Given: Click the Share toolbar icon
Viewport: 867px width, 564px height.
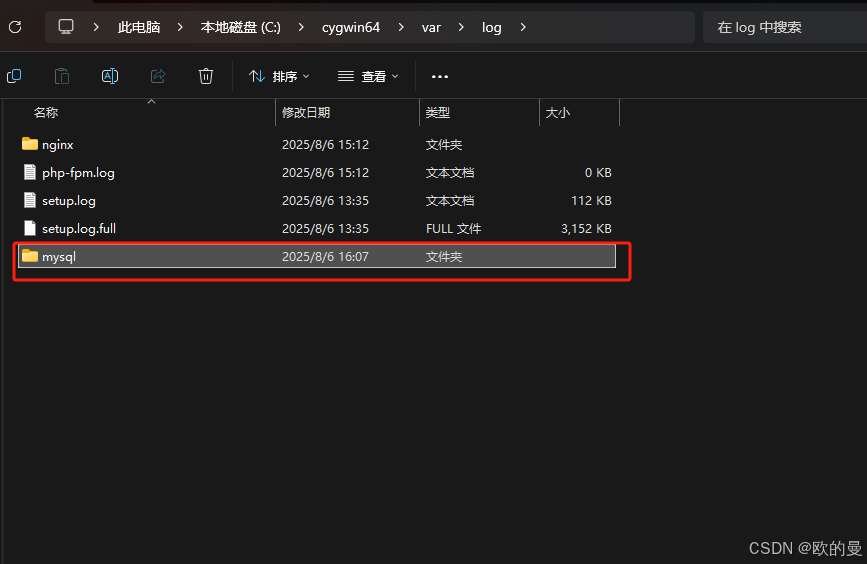Looking at the screenshot, I should [x=158, y=76].
